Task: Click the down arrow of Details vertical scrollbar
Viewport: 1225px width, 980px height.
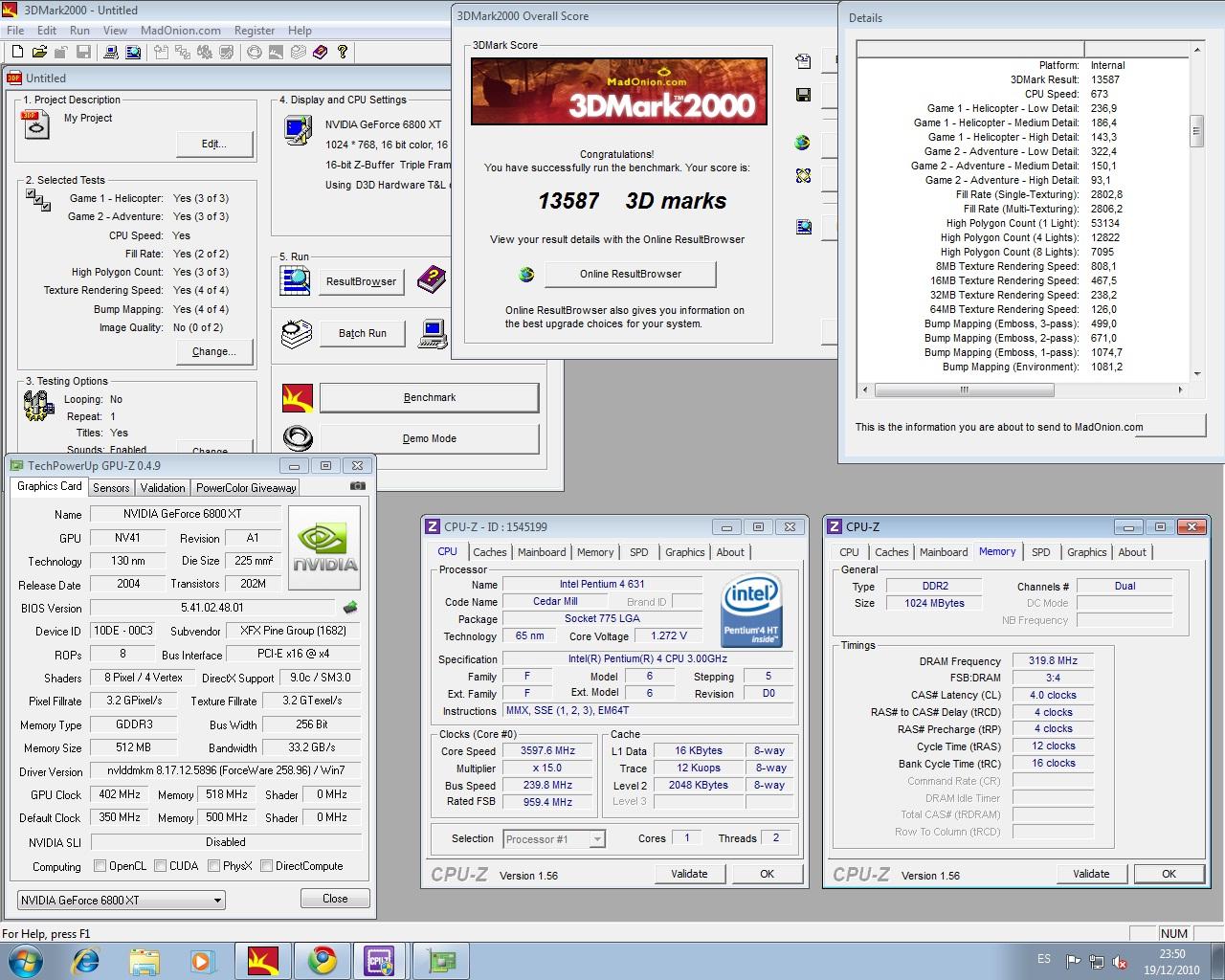Action: click(1196, 374)
